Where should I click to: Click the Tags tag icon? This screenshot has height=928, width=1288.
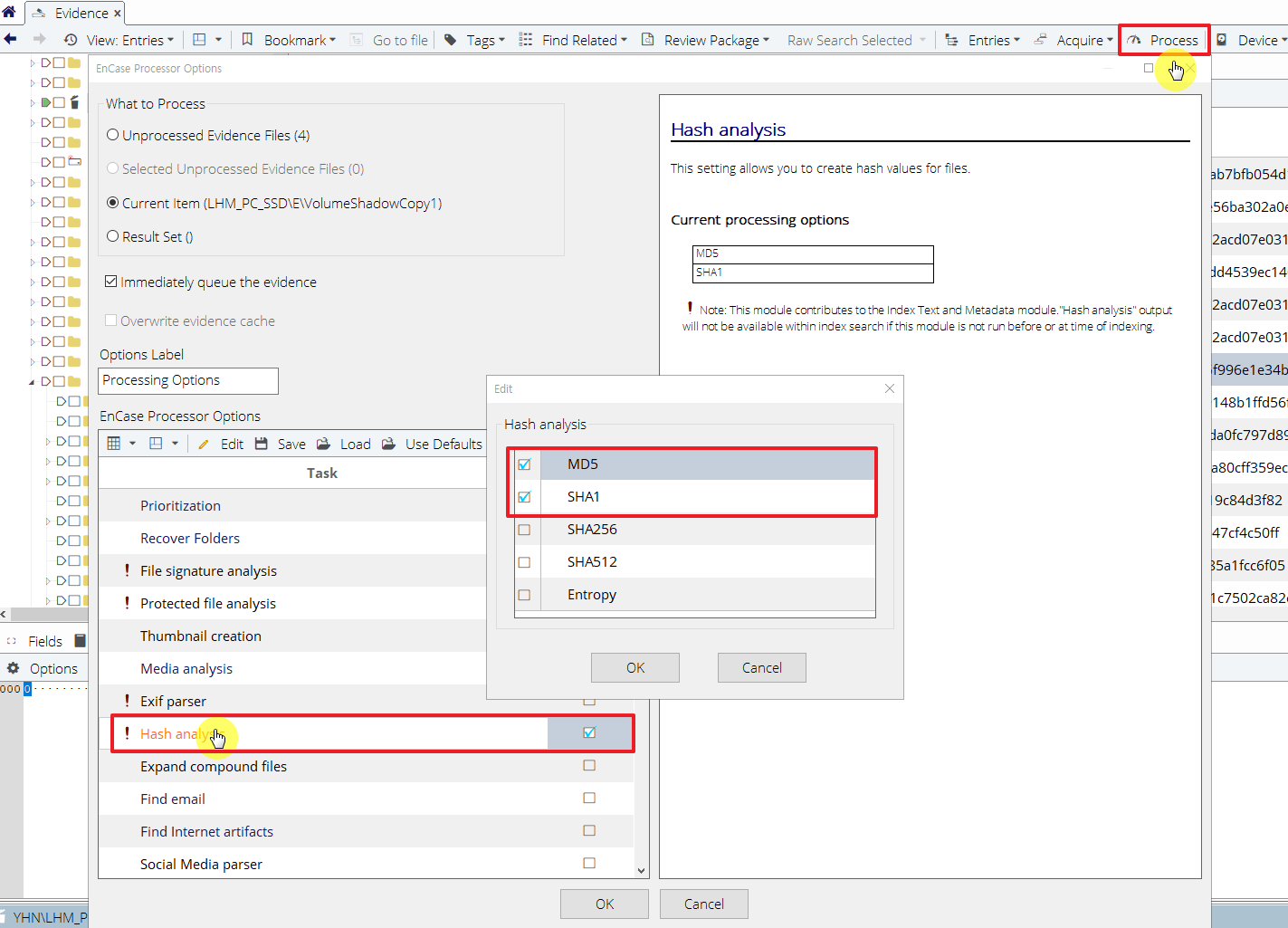coord(451,40)
